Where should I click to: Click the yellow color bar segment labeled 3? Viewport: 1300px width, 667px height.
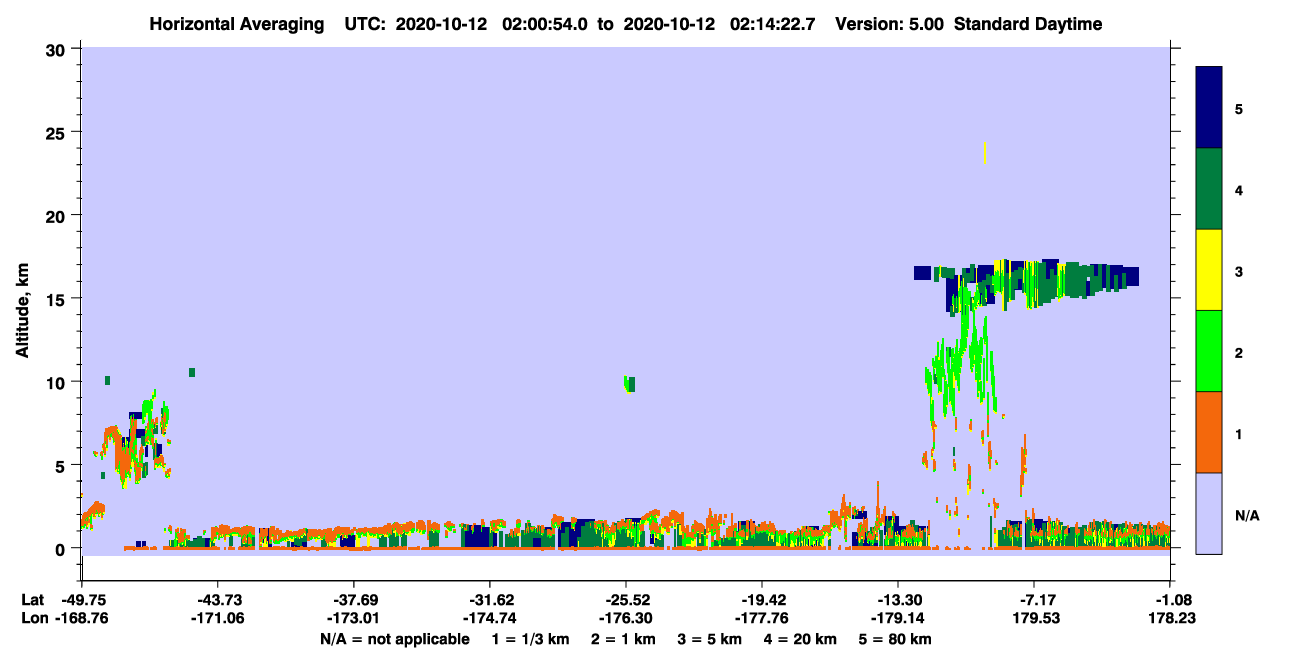click(1209, 270)
